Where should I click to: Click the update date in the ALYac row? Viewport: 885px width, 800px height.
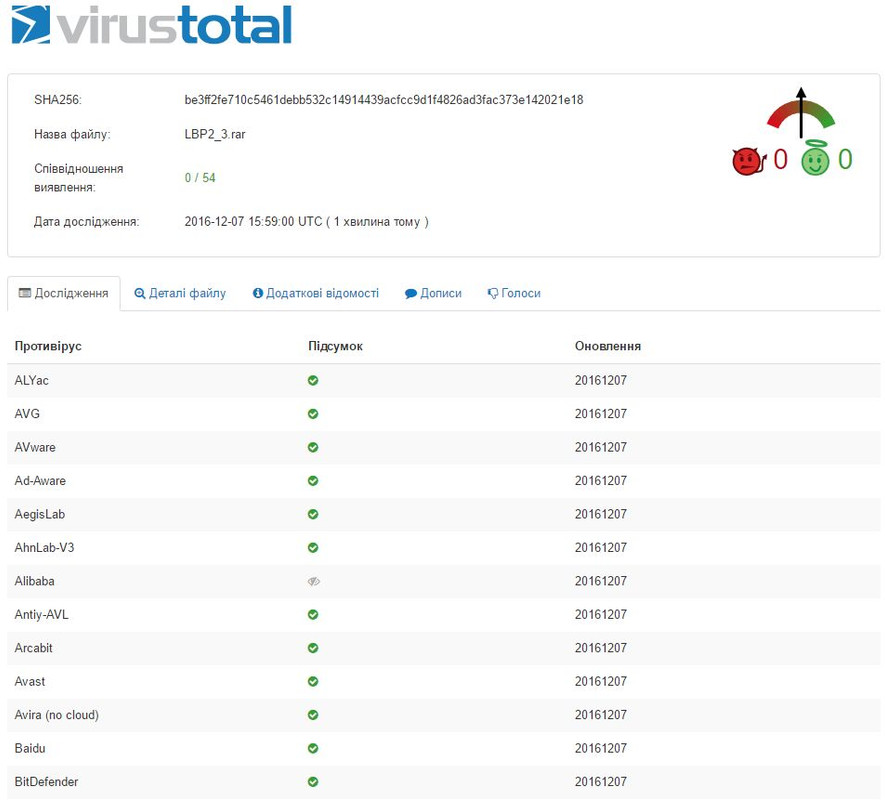click(x=601, y=381)
